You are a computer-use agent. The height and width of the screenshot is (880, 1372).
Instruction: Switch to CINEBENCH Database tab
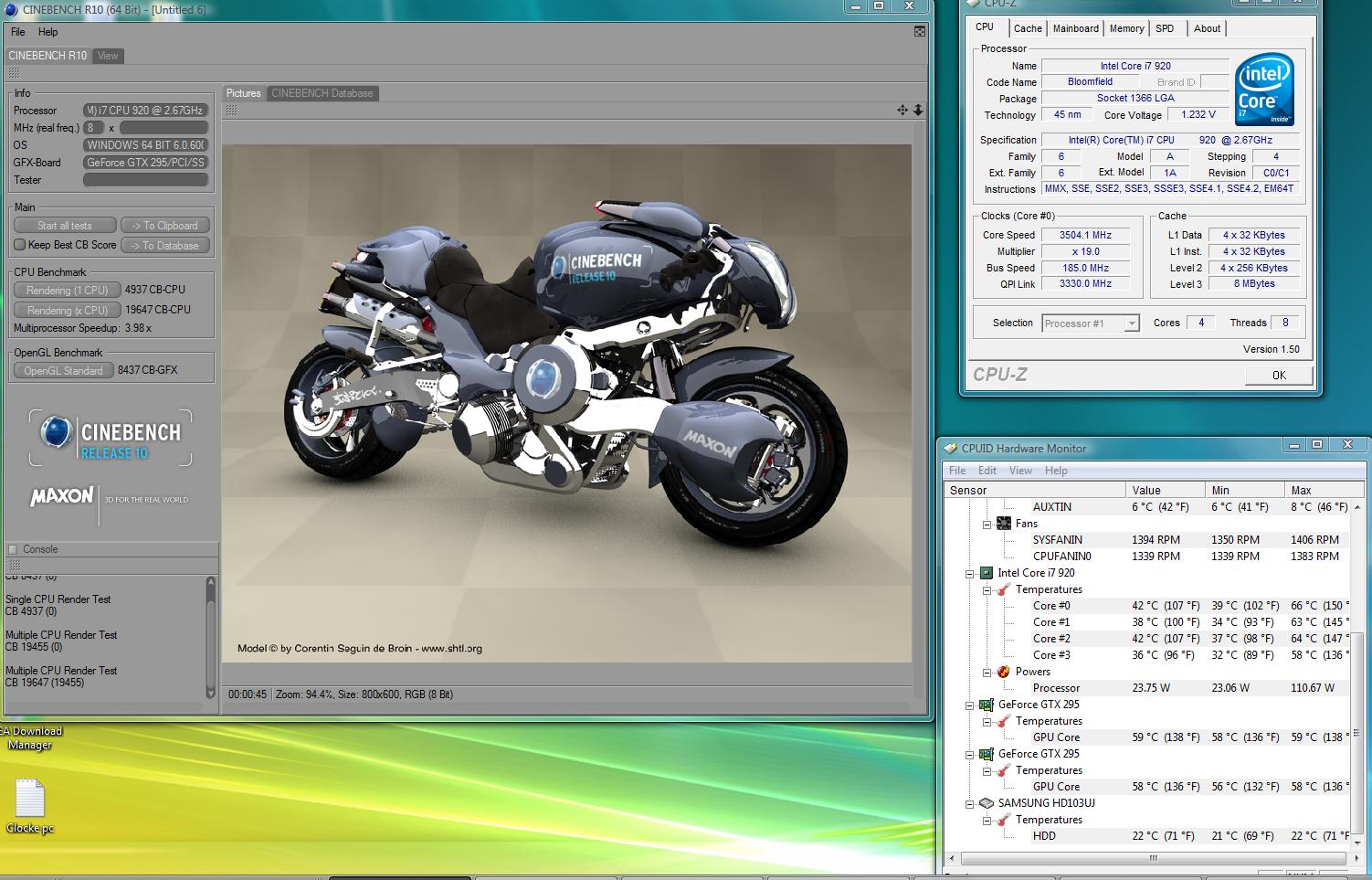[x=322, y=93]
